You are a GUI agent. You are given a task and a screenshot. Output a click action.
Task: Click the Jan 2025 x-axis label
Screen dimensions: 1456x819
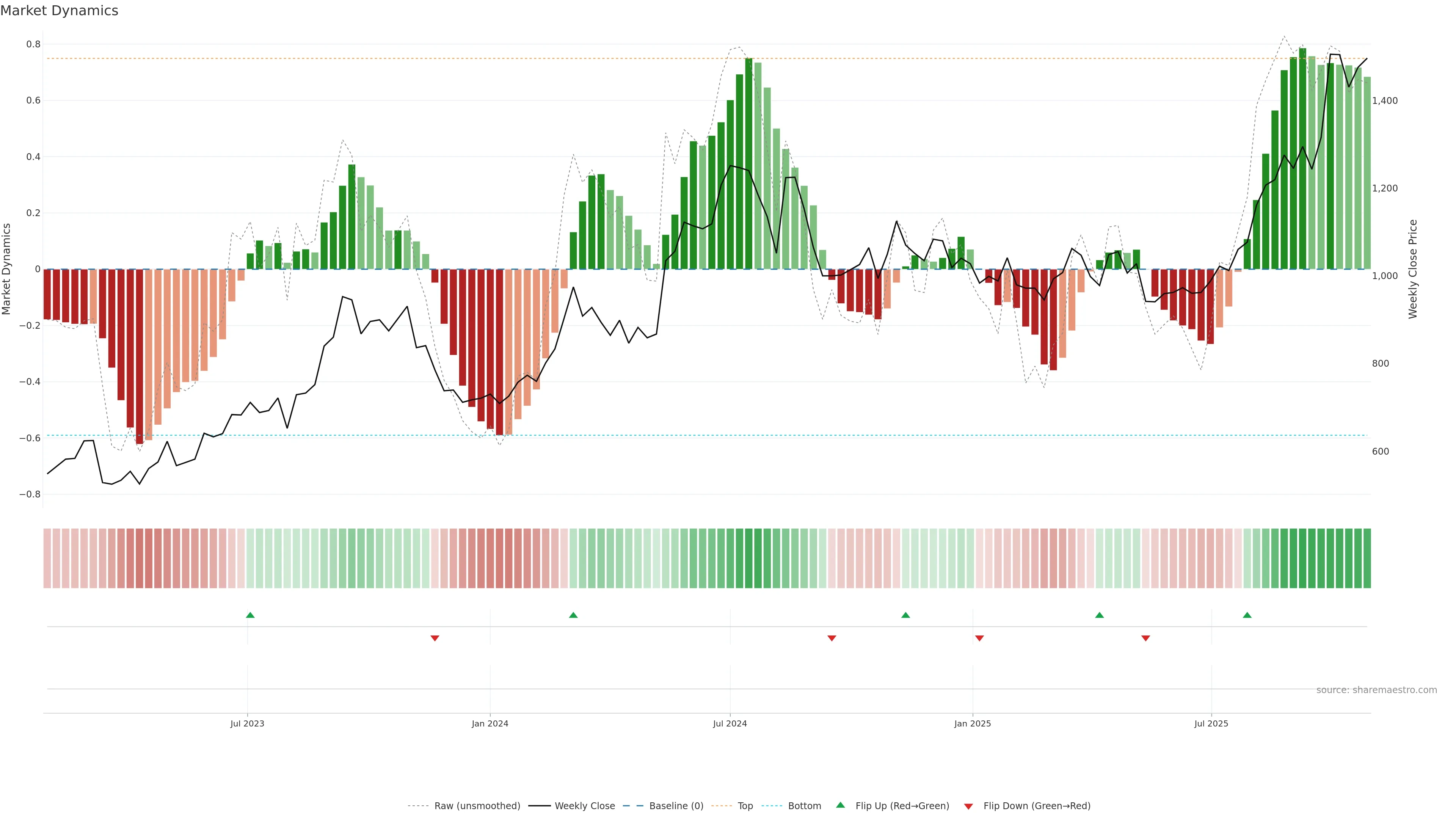(972, 723)
